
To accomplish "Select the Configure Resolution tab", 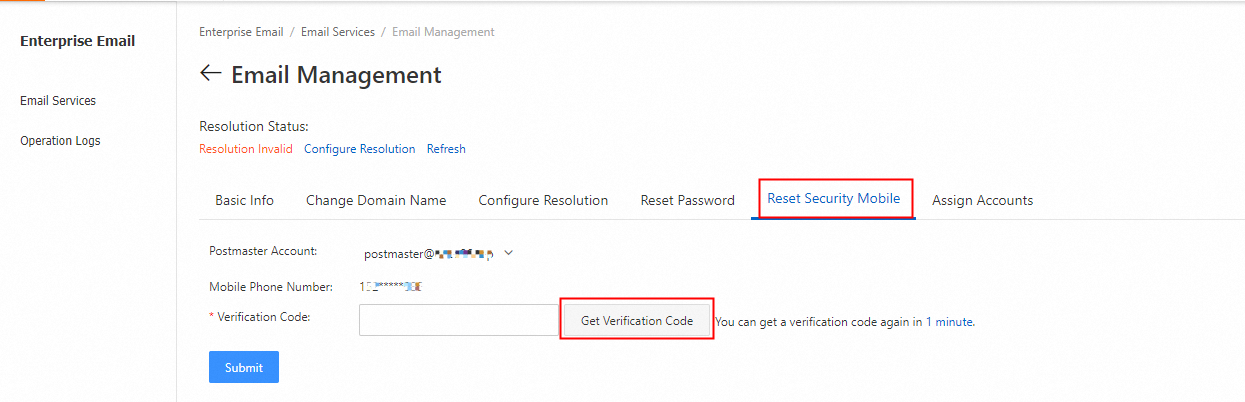I will point(543,200).
